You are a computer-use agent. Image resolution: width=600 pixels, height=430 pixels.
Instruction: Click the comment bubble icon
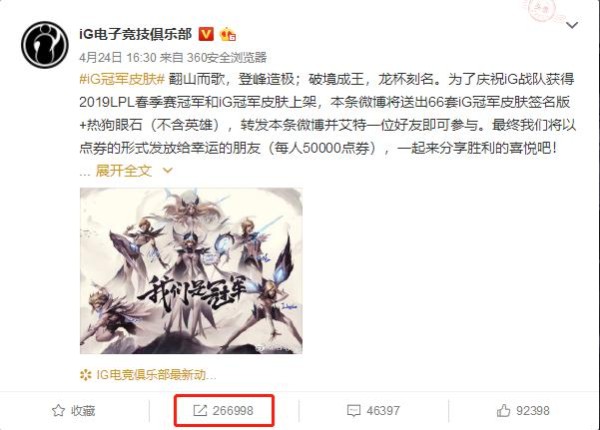click(353, 411)
